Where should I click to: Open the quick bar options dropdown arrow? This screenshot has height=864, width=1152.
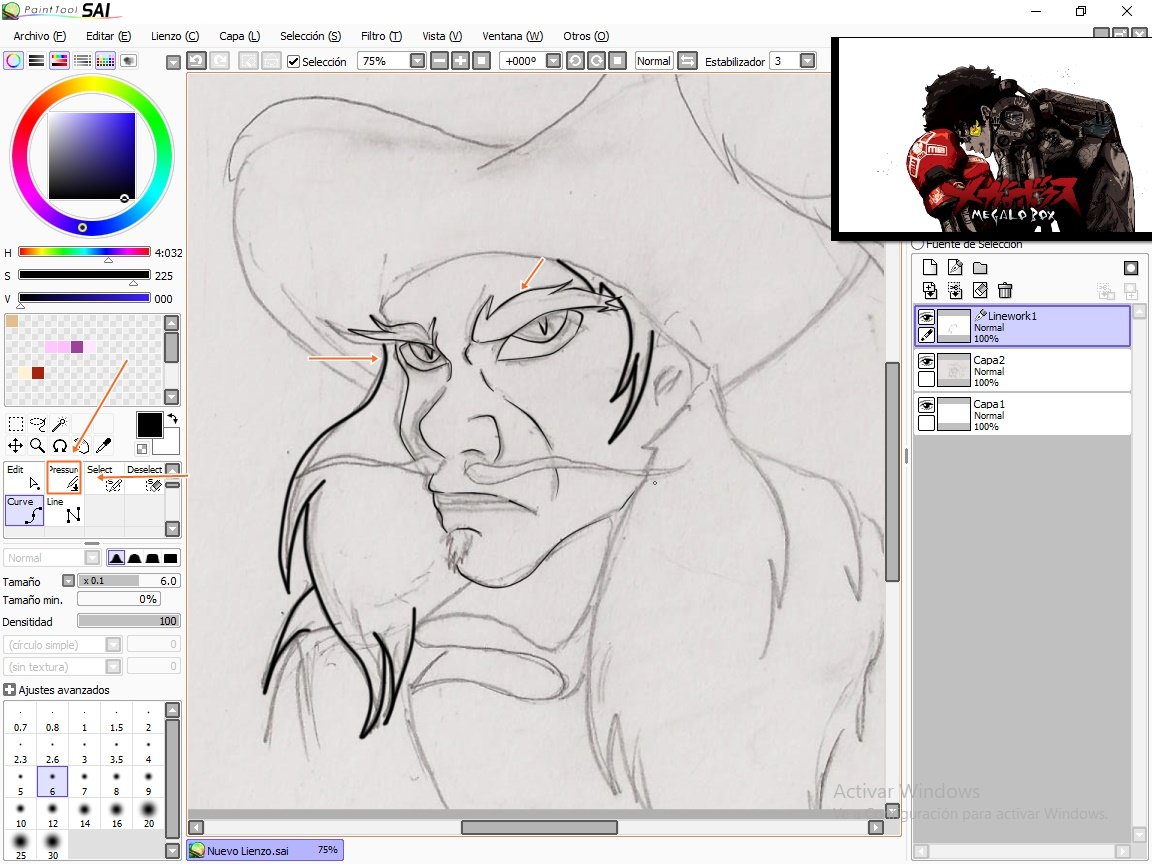point(173,62)
